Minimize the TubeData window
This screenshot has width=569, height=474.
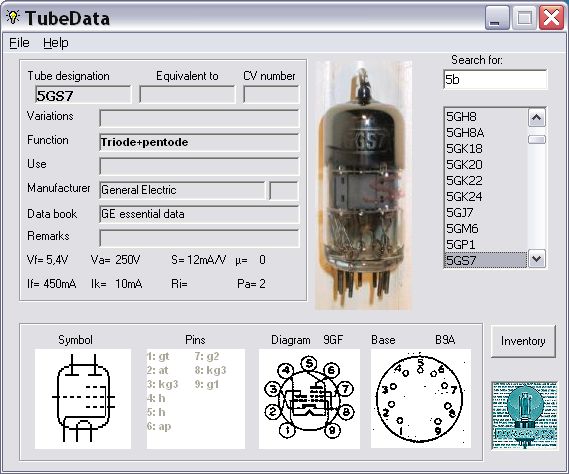497,18
